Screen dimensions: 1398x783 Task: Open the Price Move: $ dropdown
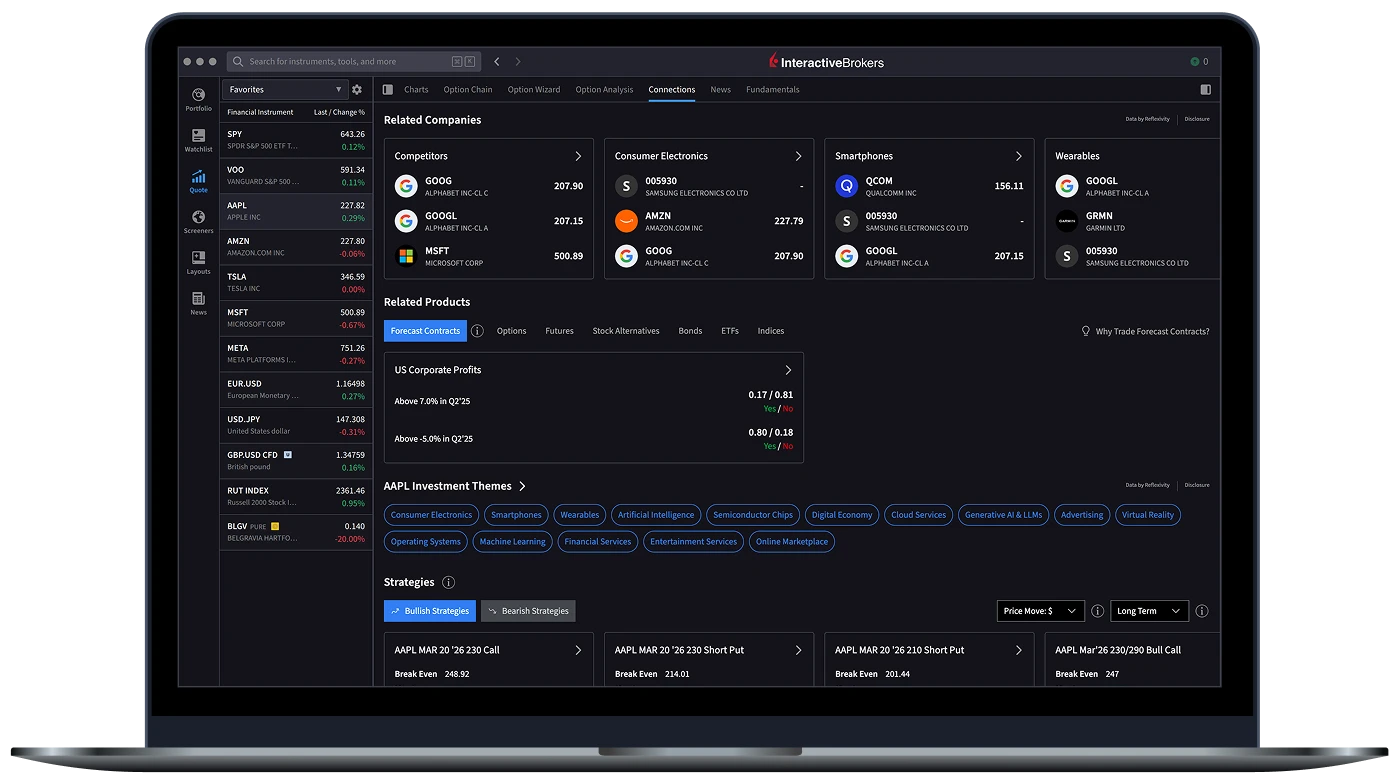(1041, 611)
